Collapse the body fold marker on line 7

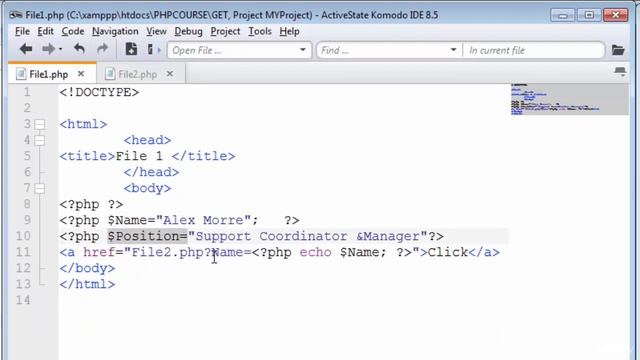40,188
